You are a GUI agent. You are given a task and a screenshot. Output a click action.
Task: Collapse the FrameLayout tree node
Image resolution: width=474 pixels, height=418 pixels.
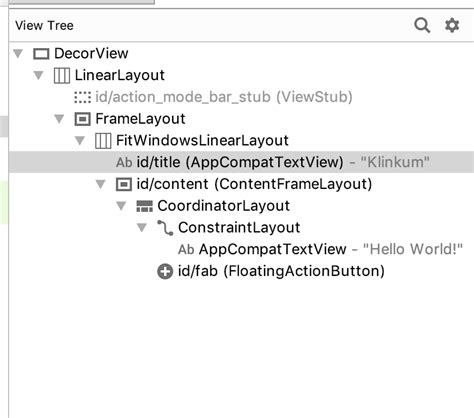59,119
